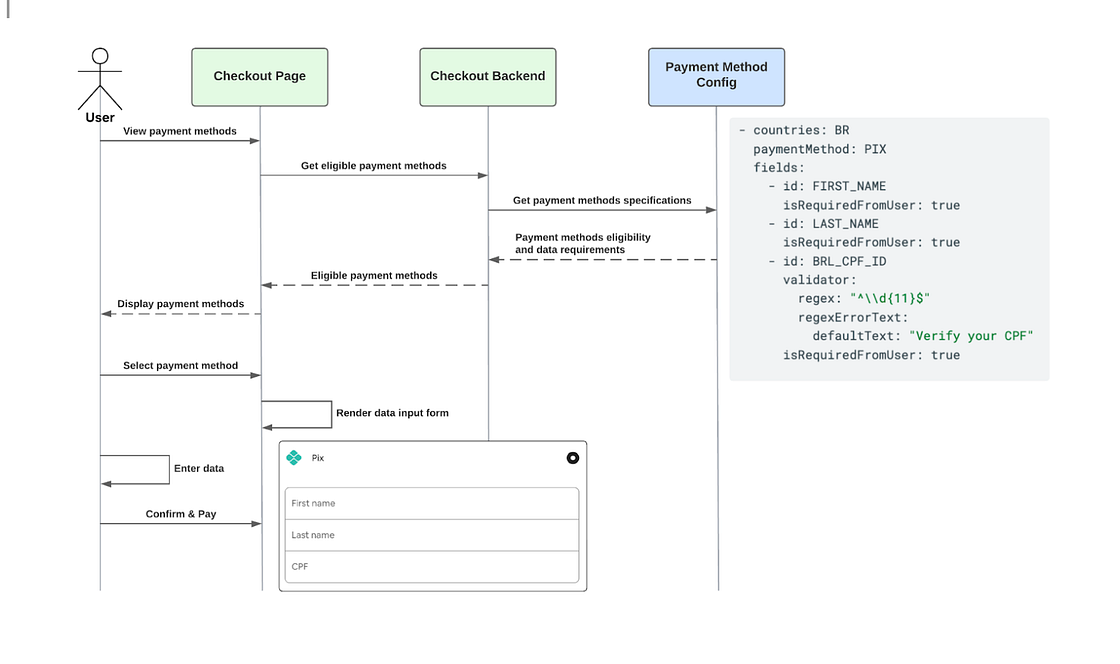
Task: Select the Pix payment radio button
Action: coord(572,458)
